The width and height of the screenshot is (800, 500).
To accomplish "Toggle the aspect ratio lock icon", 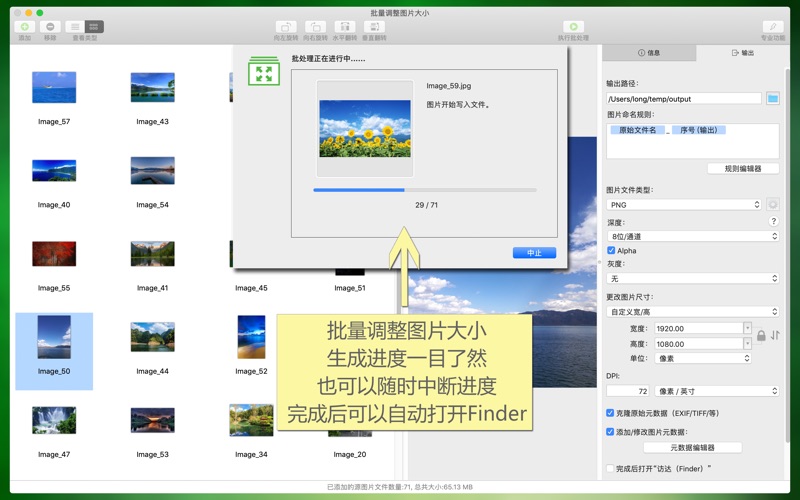I will 761,336.
